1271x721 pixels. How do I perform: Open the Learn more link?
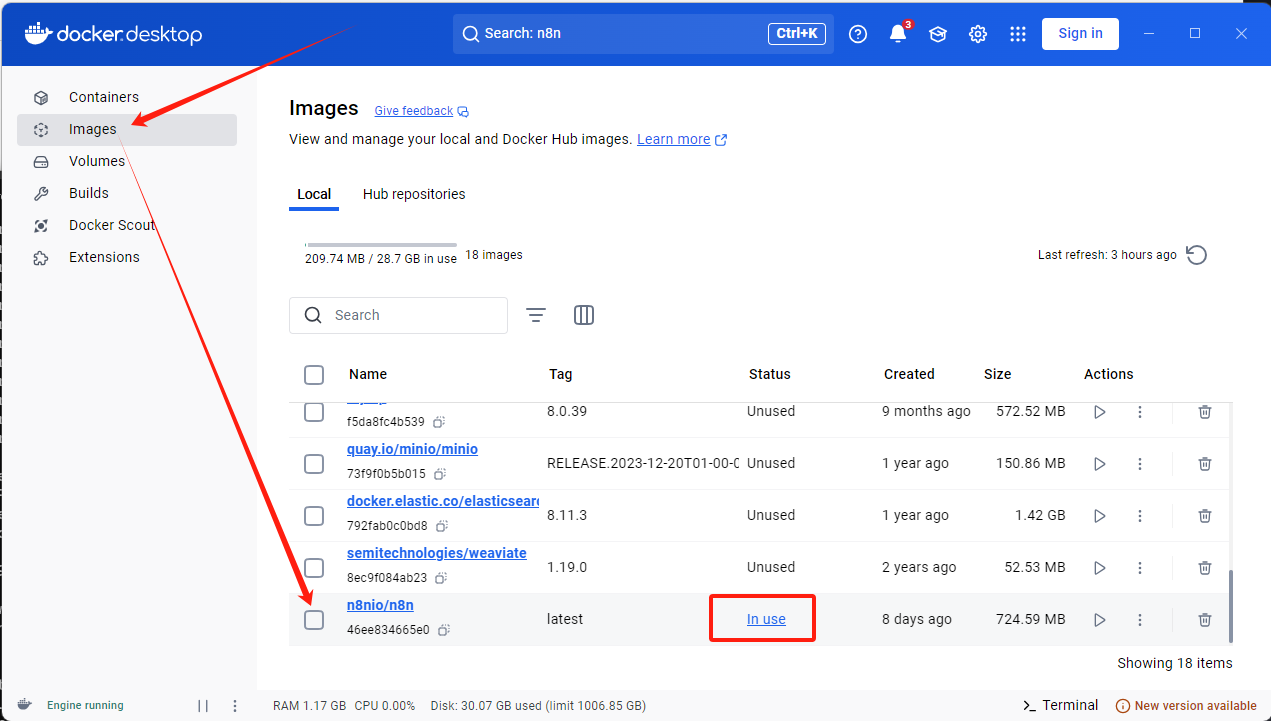click(x=682, y=139)
